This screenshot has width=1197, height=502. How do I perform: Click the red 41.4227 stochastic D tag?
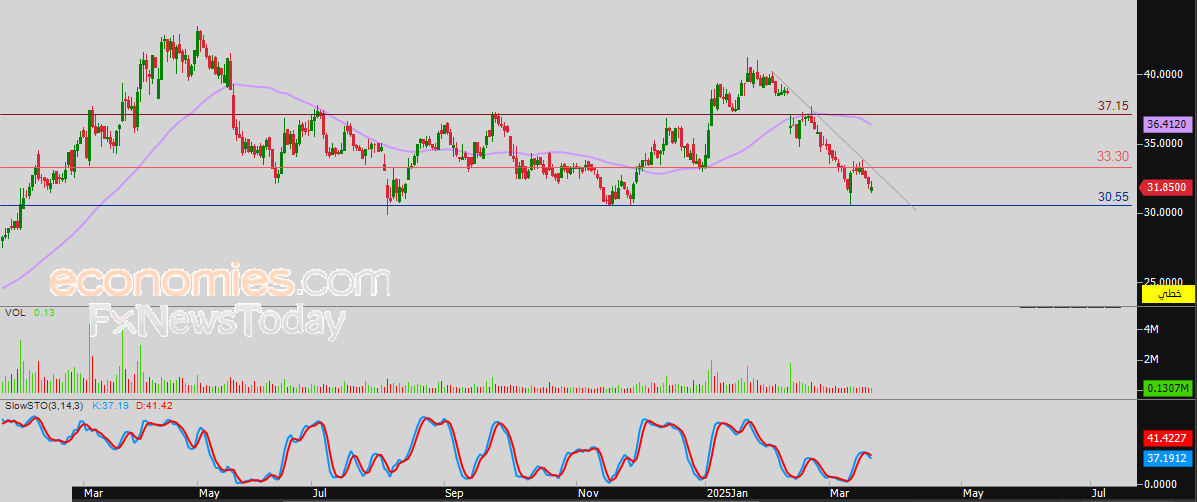pyautogui.click(x=1166, y=439)
